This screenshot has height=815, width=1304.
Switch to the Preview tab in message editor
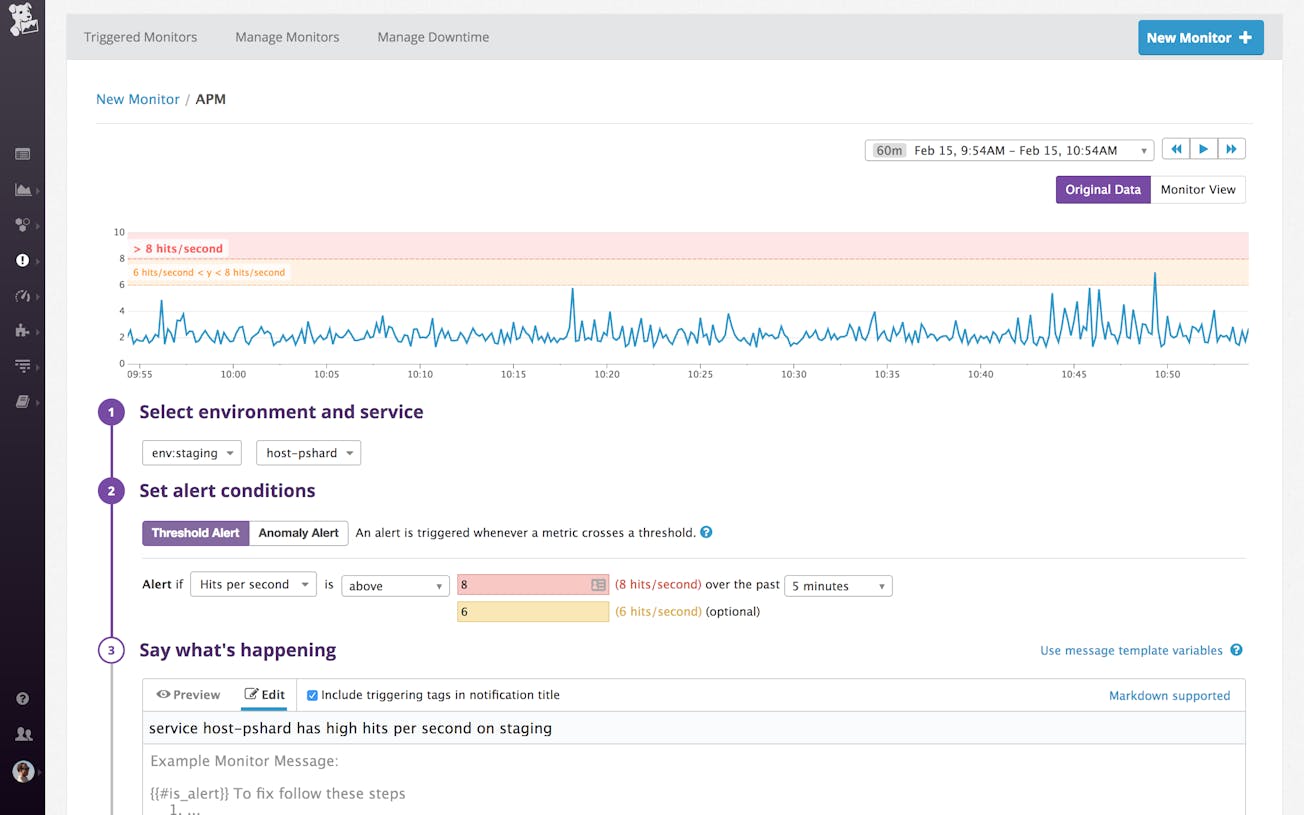pos(188,694)
